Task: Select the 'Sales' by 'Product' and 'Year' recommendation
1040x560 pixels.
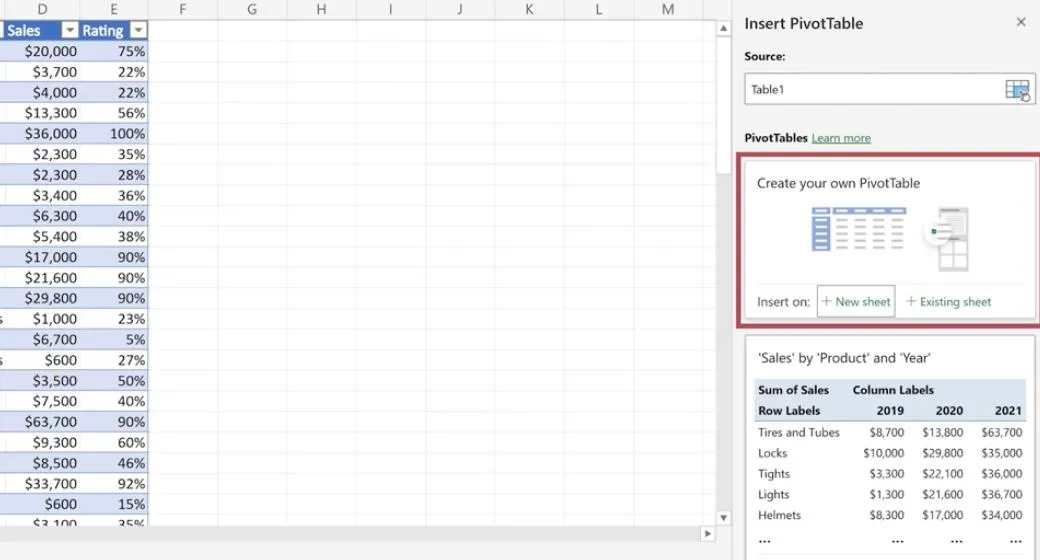Action: click(890, 448)
